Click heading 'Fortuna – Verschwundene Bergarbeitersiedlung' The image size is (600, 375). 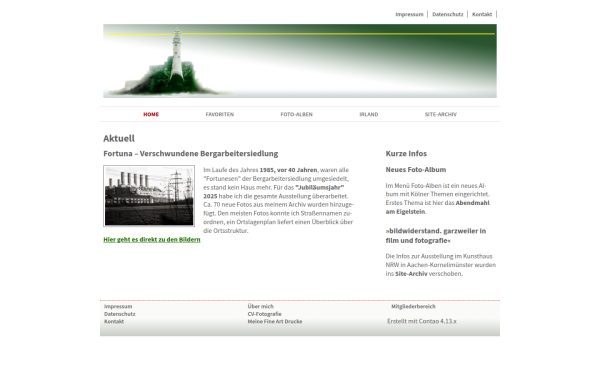pos(191,153)
